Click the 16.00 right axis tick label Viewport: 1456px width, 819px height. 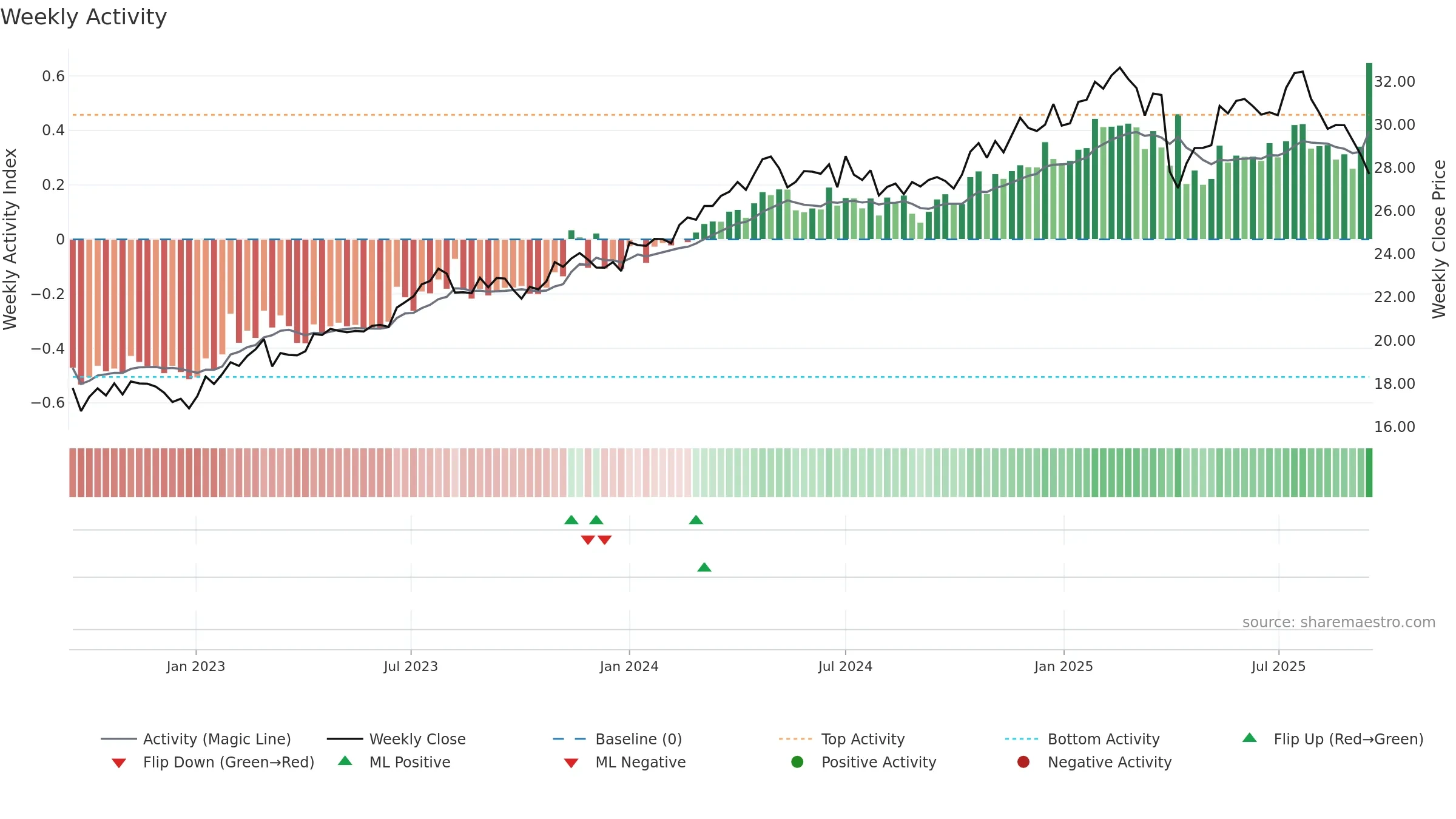tap(1395, 426)
